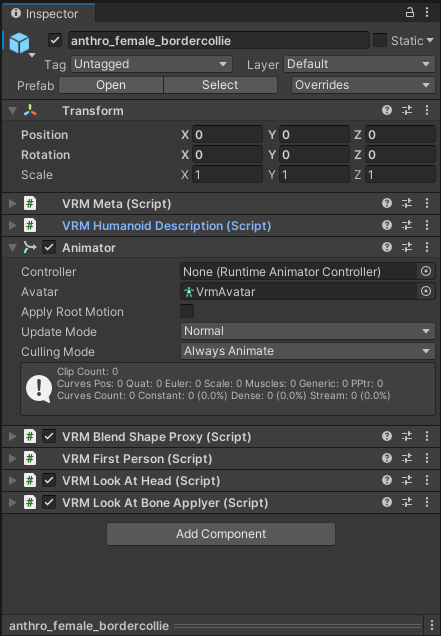This screenshot has height=636, width=441.
Task: Click the preview footer bar named anthro_female_bordercollie
Action: click(x=214, y=625)
